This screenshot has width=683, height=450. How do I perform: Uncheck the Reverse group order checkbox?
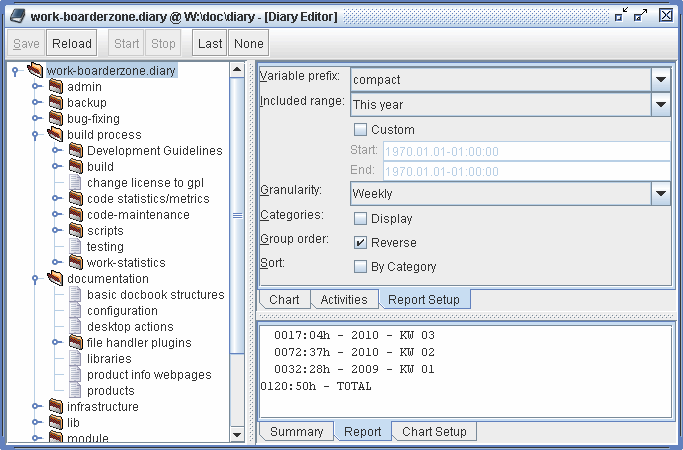pyautogui.click(x=360, y=242)
